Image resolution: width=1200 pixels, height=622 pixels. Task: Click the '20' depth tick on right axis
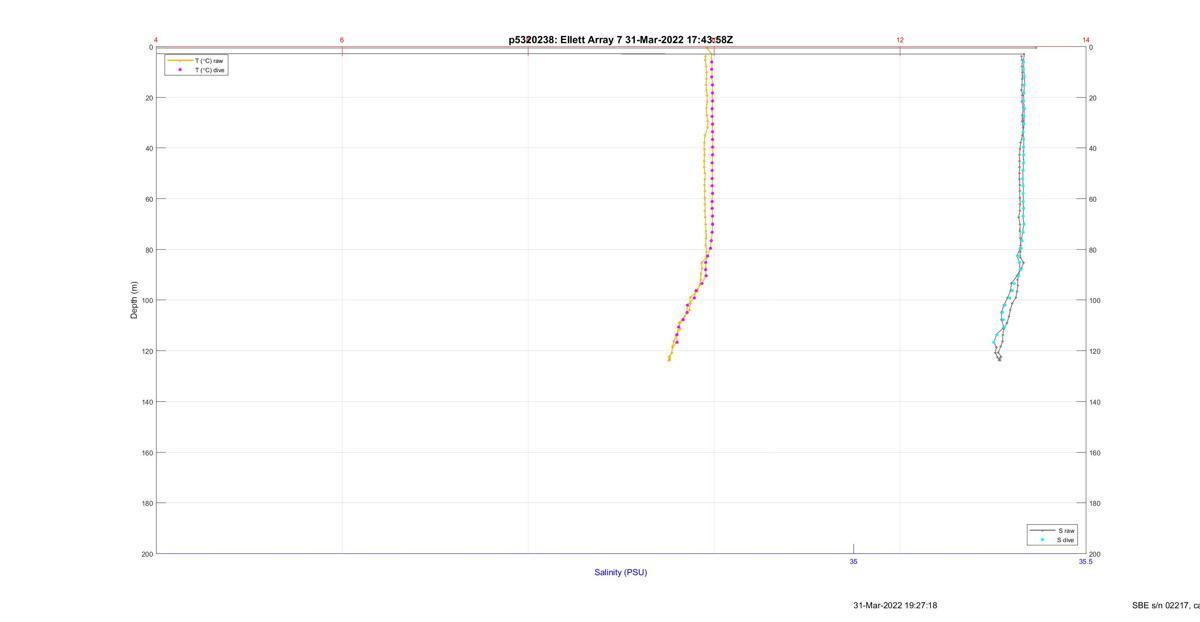(x=1093, y=98)
